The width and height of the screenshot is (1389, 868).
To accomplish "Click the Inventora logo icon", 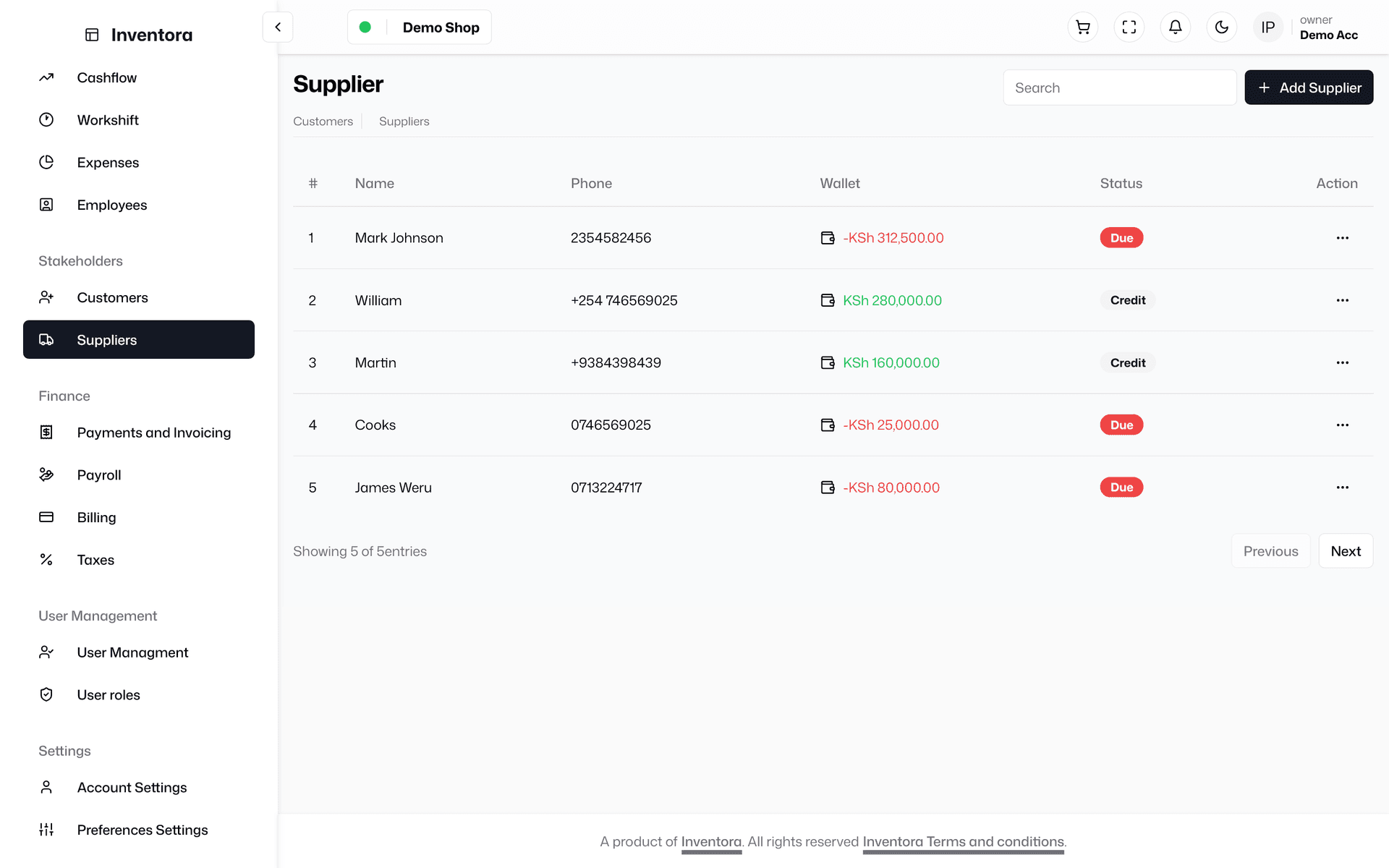I will 92,35.
